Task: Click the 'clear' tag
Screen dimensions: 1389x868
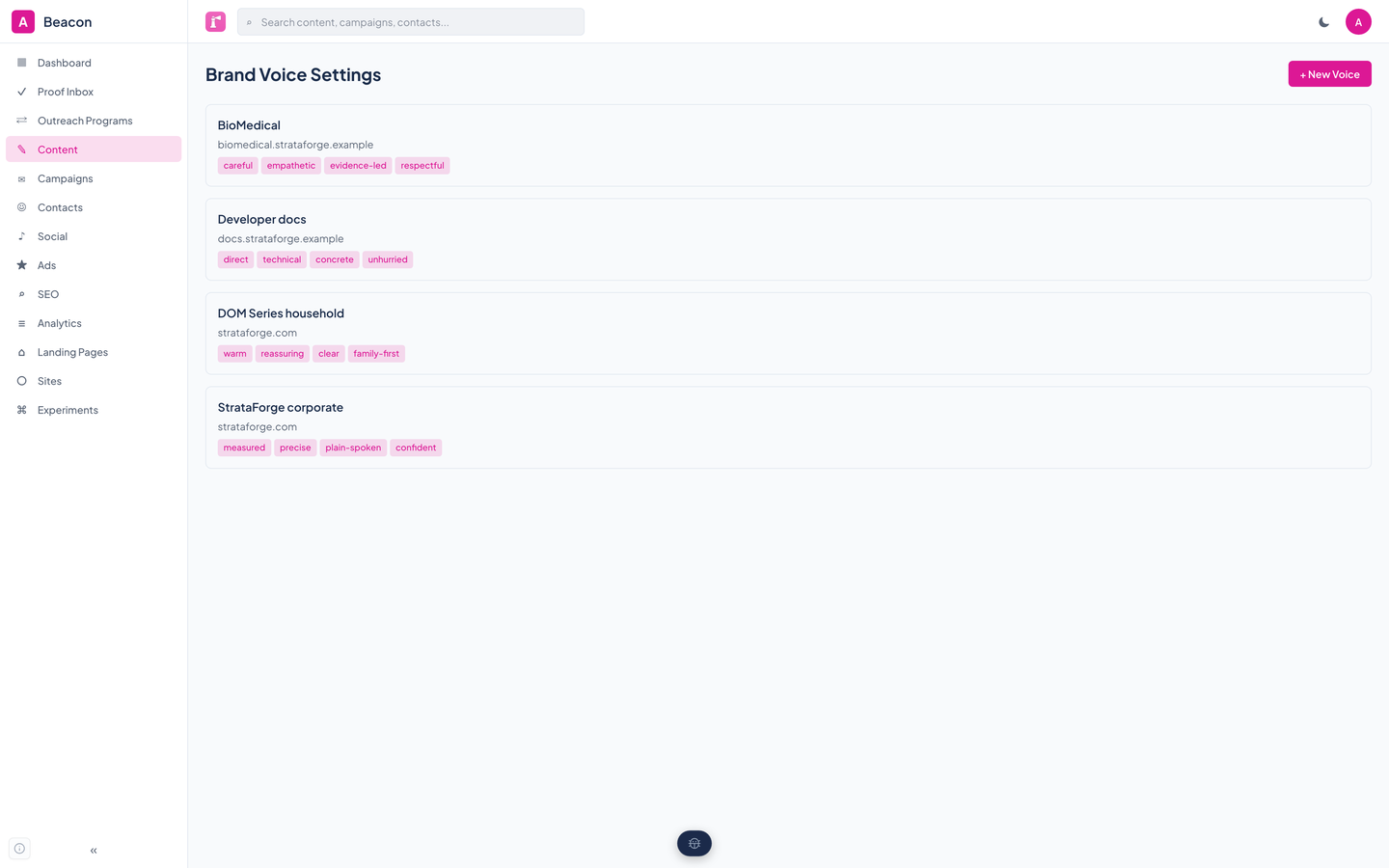Action: click(329, 354)
